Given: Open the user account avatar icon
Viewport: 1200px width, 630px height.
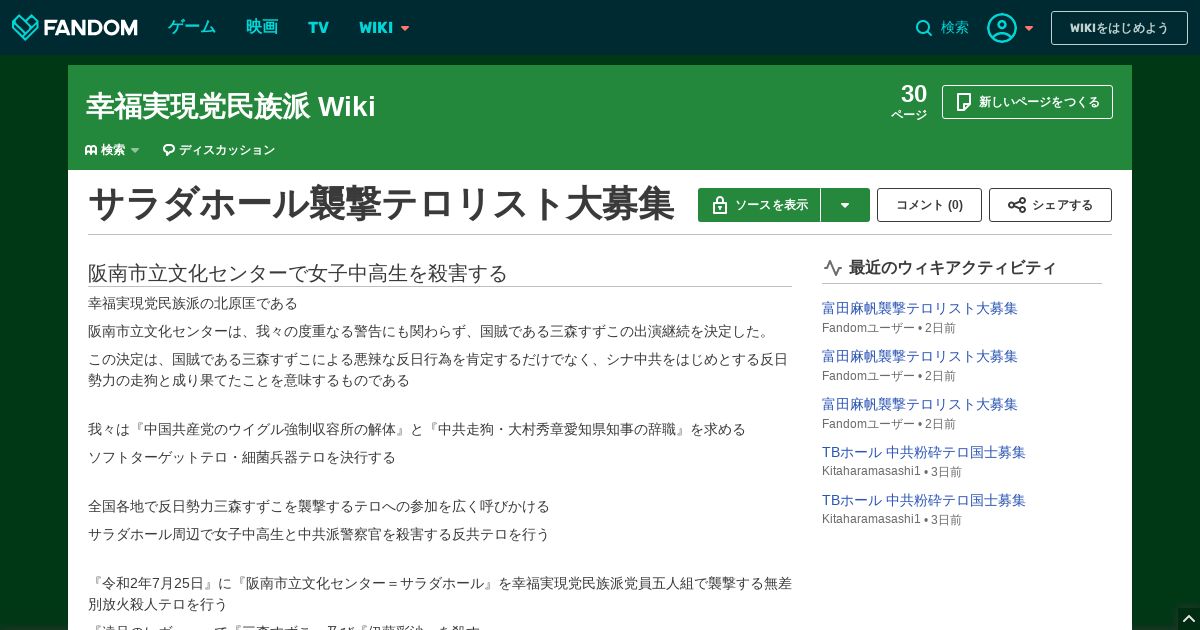Looking at the screenshot, I should coord(1002,28).
